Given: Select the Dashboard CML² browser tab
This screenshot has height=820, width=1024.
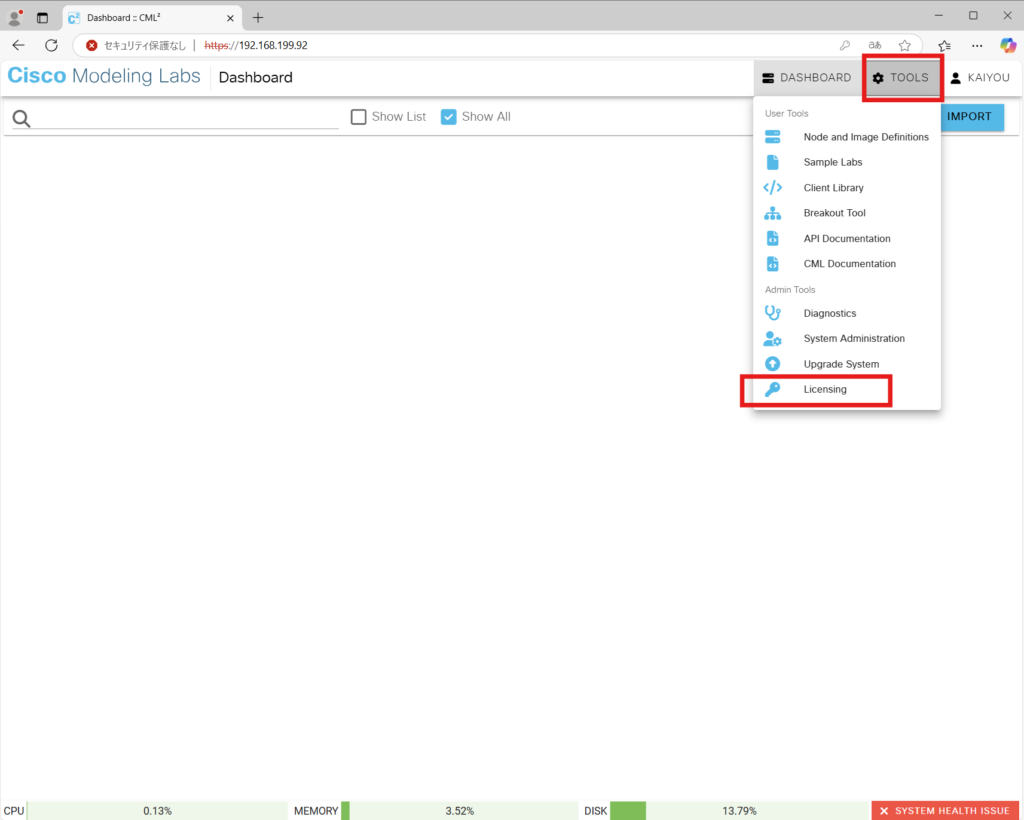Looking at the screenshot, I should point(153,18).
